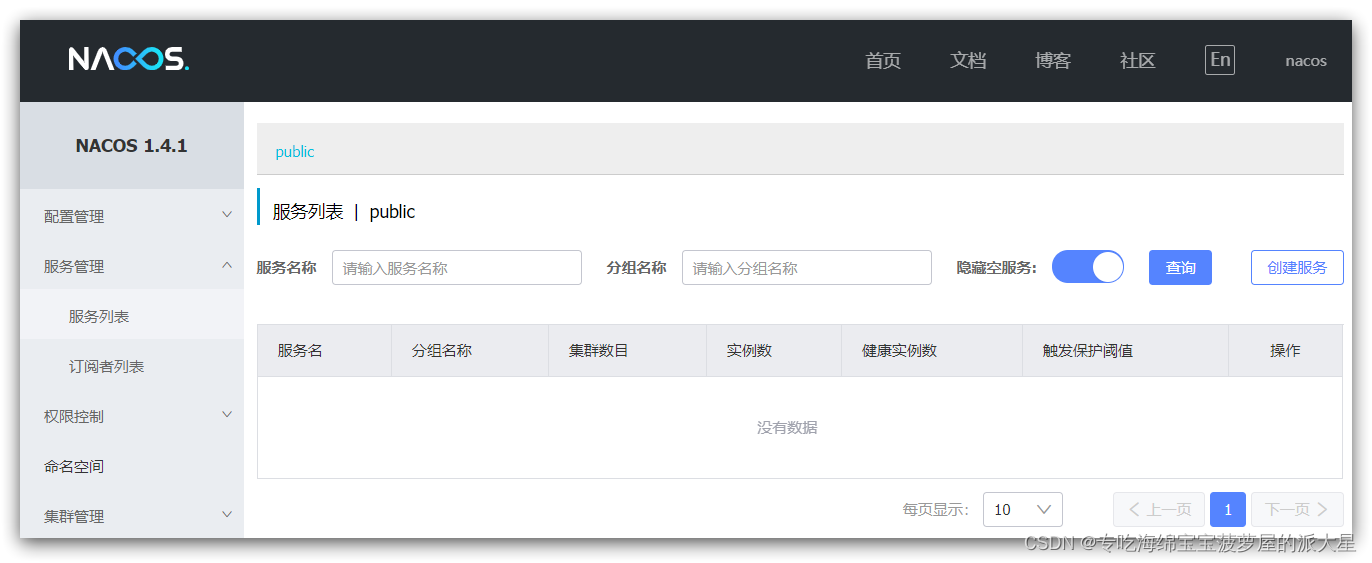Click the 上一页 pagination button
The width and height of the screenshot is (1372, 563).
click(1159, 509)
